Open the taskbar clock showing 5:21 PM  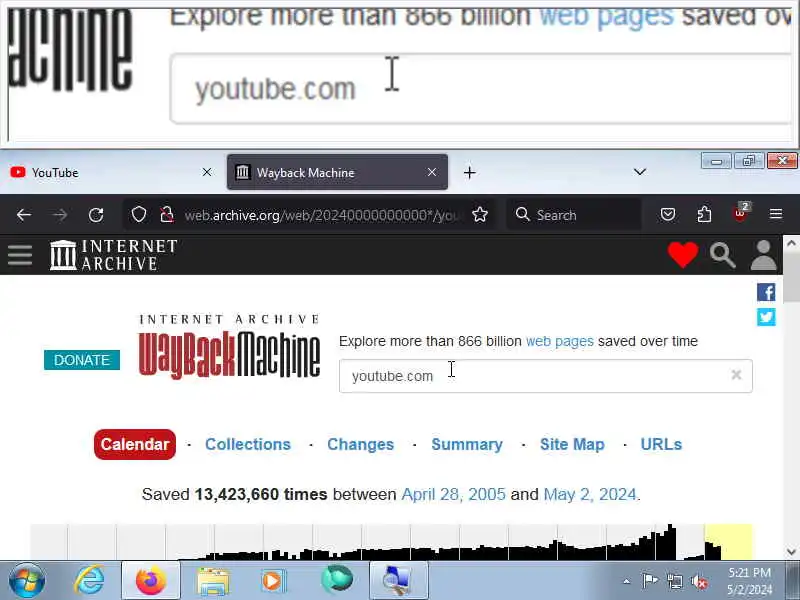coord(749,581)
